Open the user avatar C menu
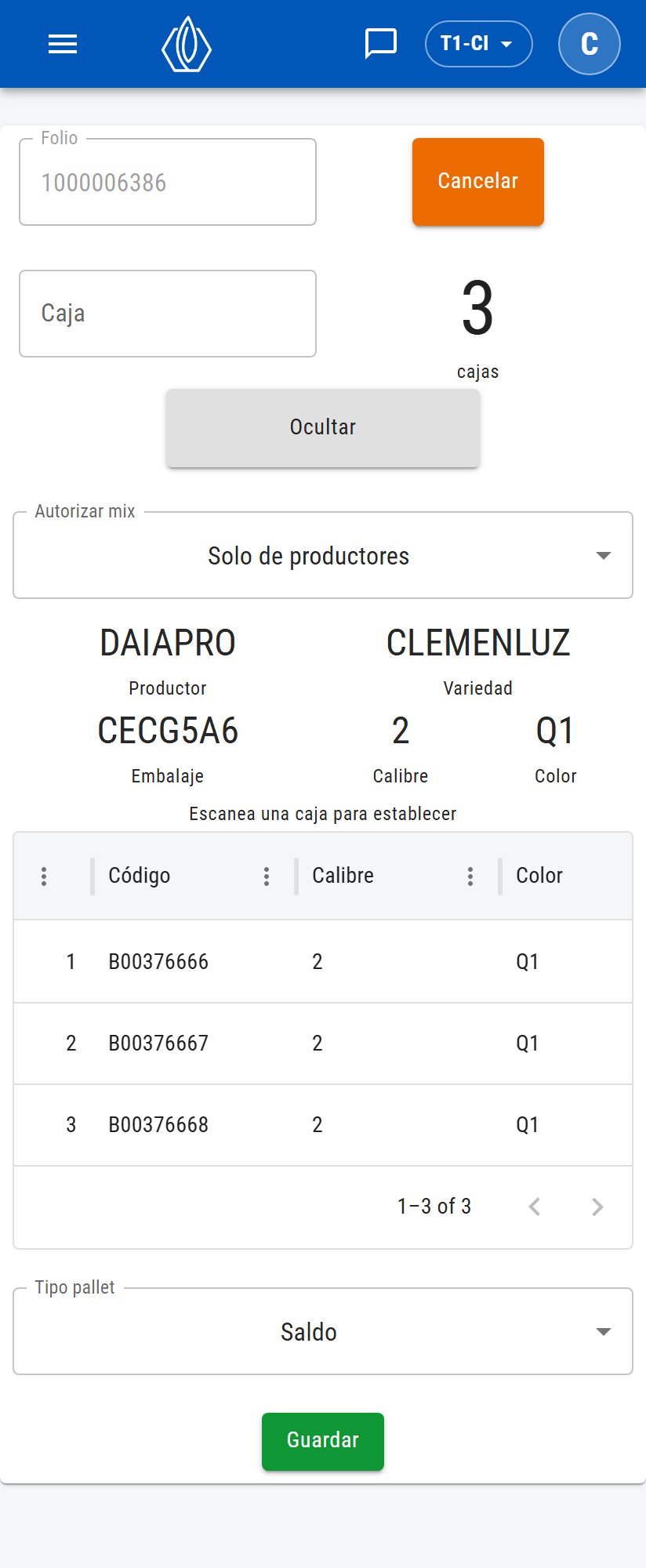 click(590, 44)
